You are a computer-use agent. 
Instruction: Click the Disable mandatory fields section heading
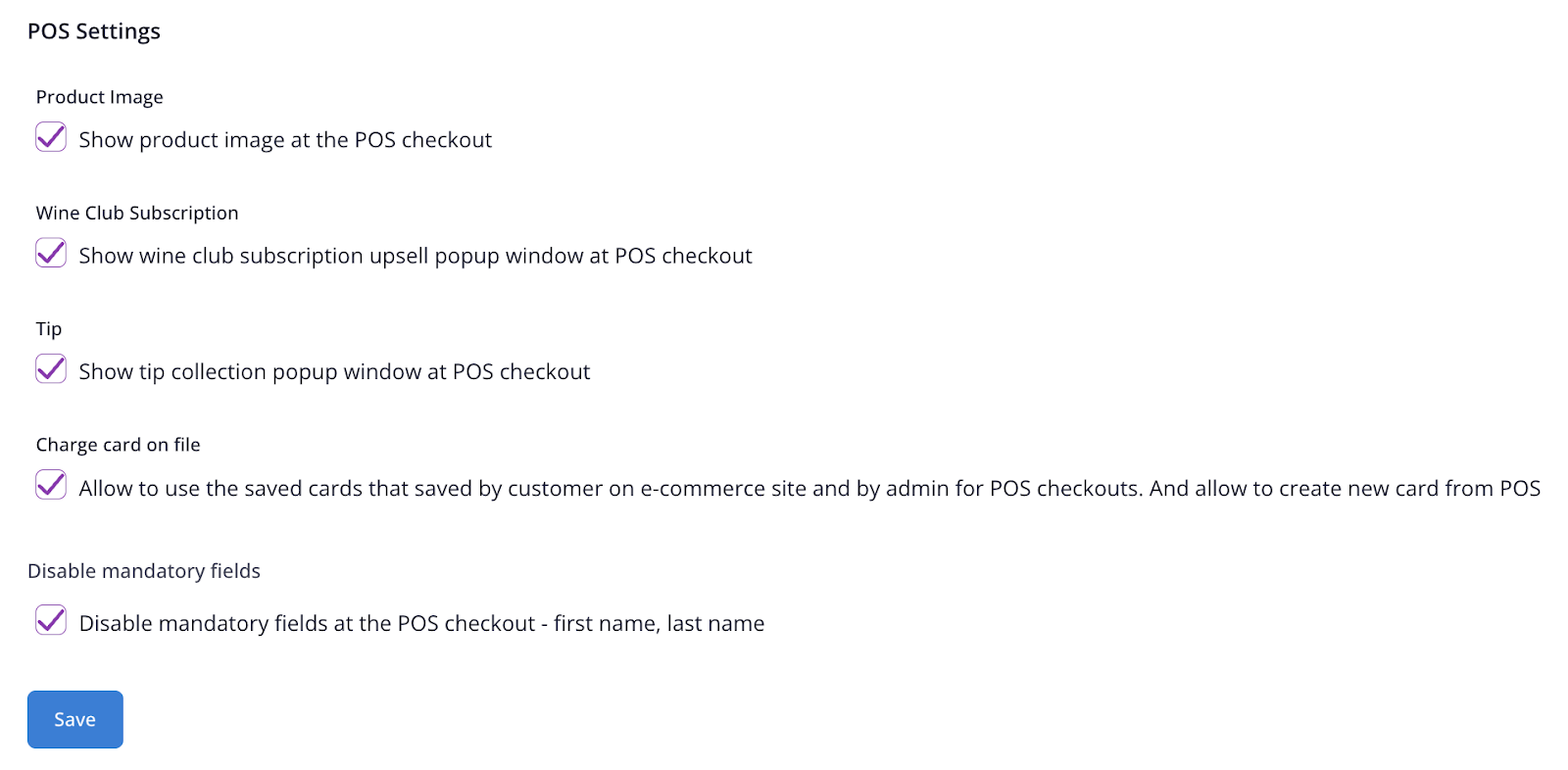144,571
